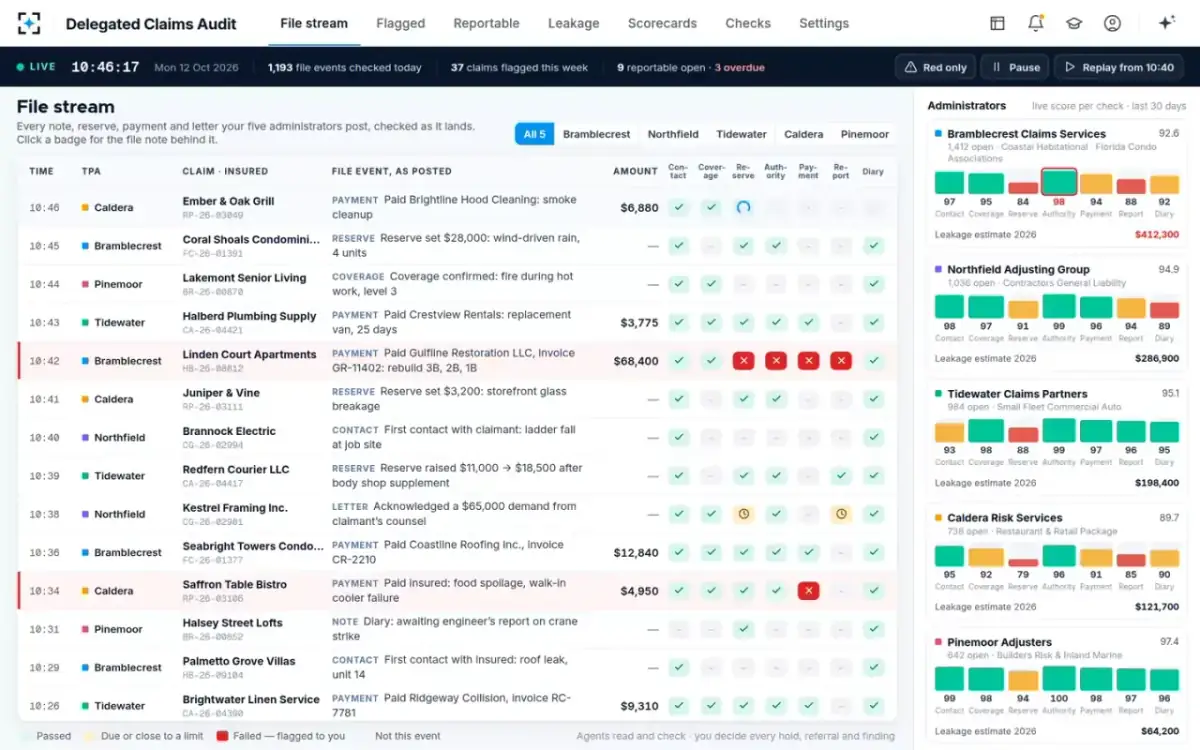Click Palmetto Grove Villas passed Contact badge
Screen dimensions: 1200x750
(678, 667)
